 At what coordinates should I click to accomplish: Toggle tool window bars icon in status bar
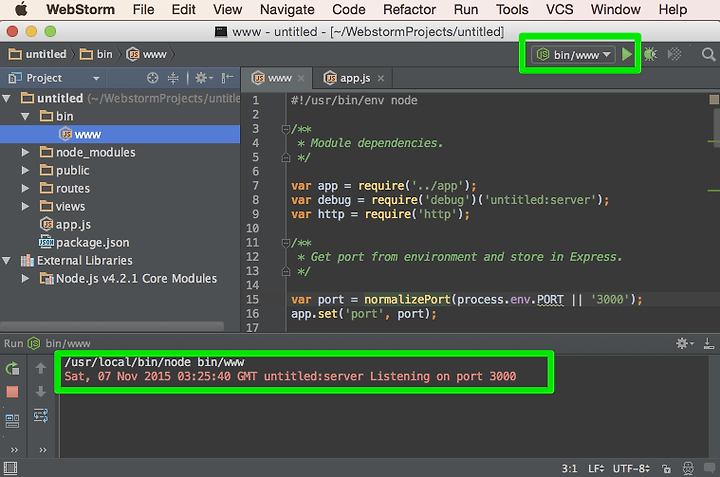point(10,468)
